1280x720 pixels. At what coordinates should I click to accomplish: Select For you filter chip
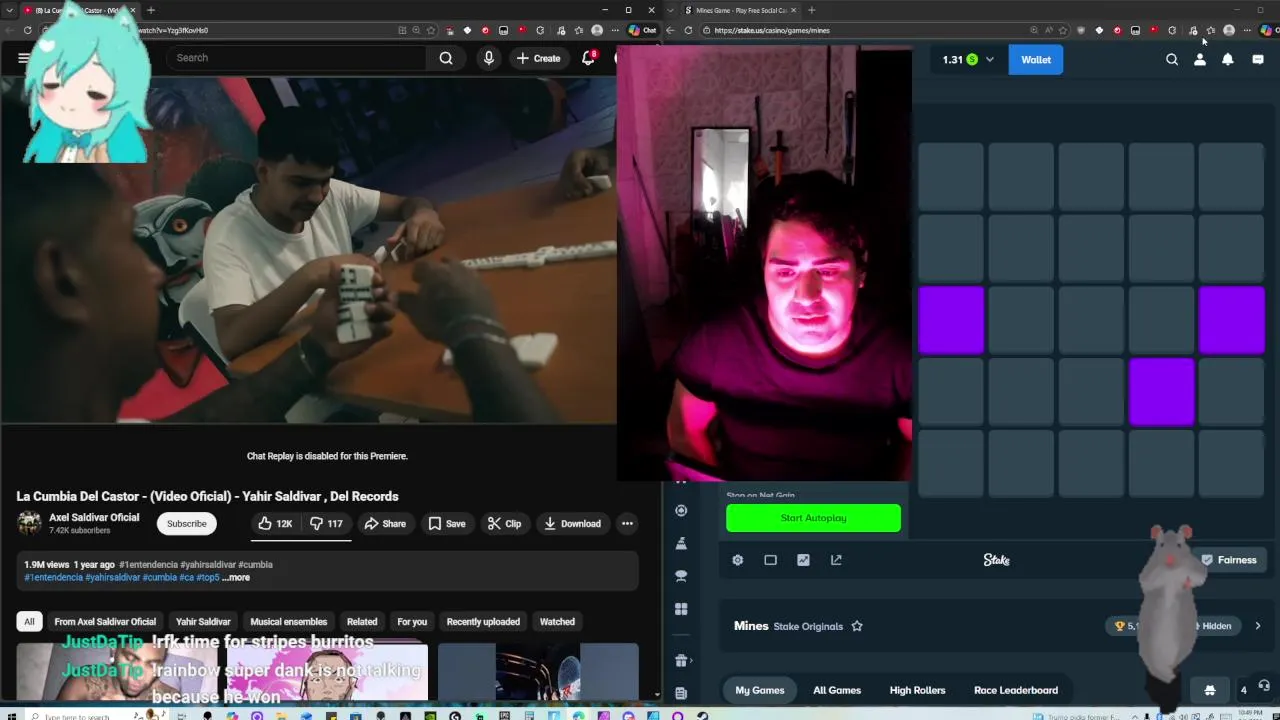coord(412,622)
